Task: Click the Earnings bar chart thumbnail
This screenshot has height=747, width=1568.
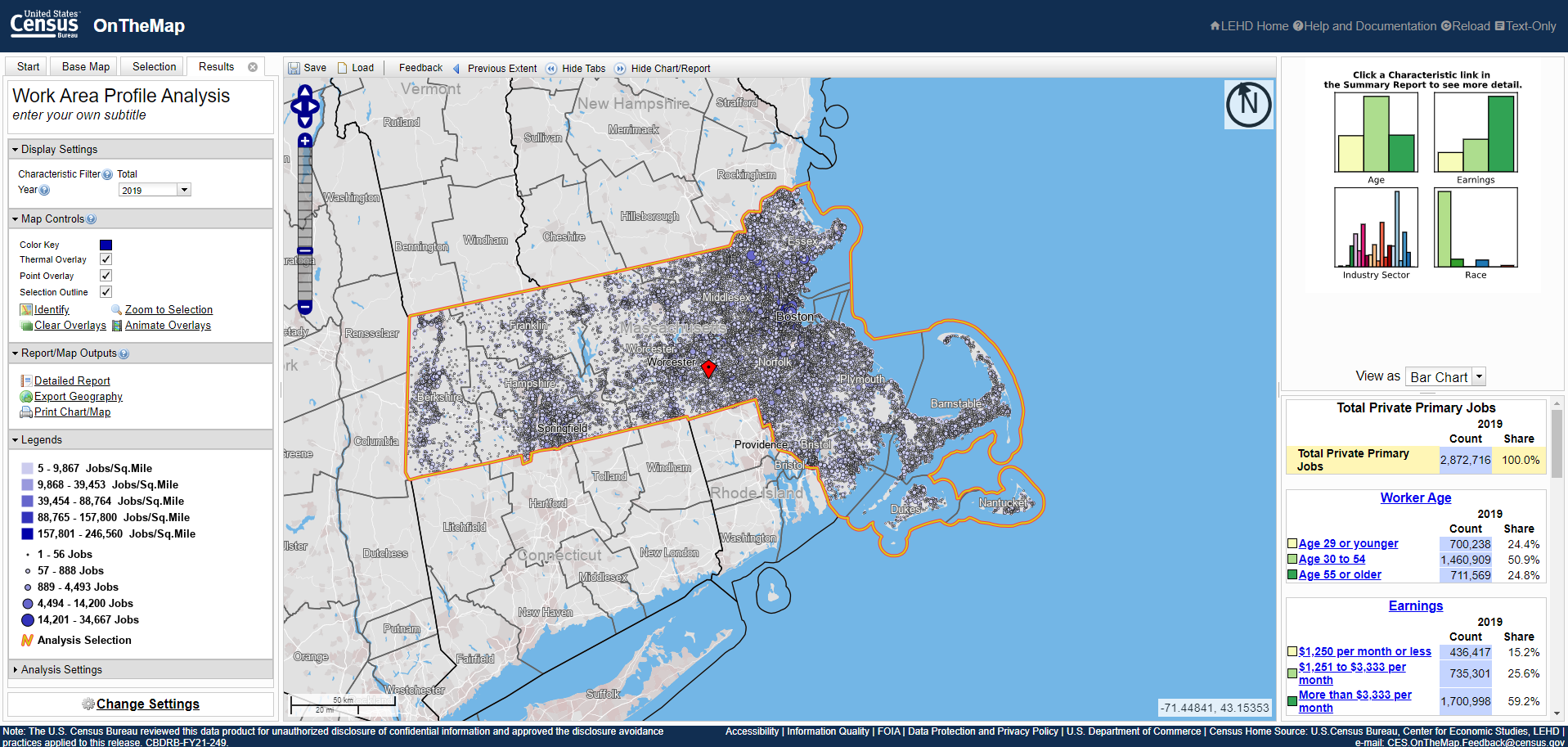Action: (x=1476, y=133)
